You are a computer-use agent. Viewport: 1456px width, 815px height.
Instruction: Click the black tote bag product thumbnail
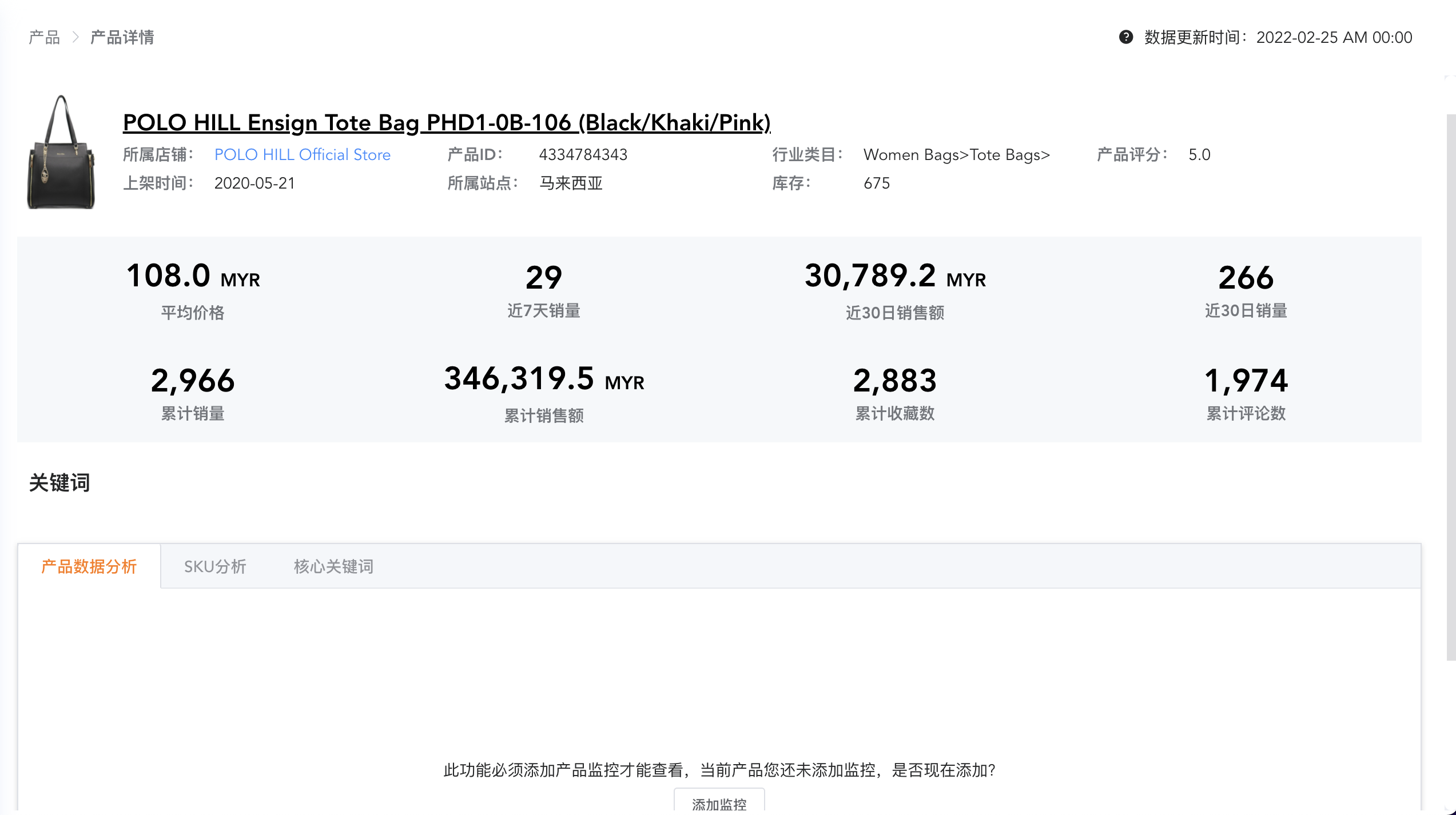coord(61,152)
